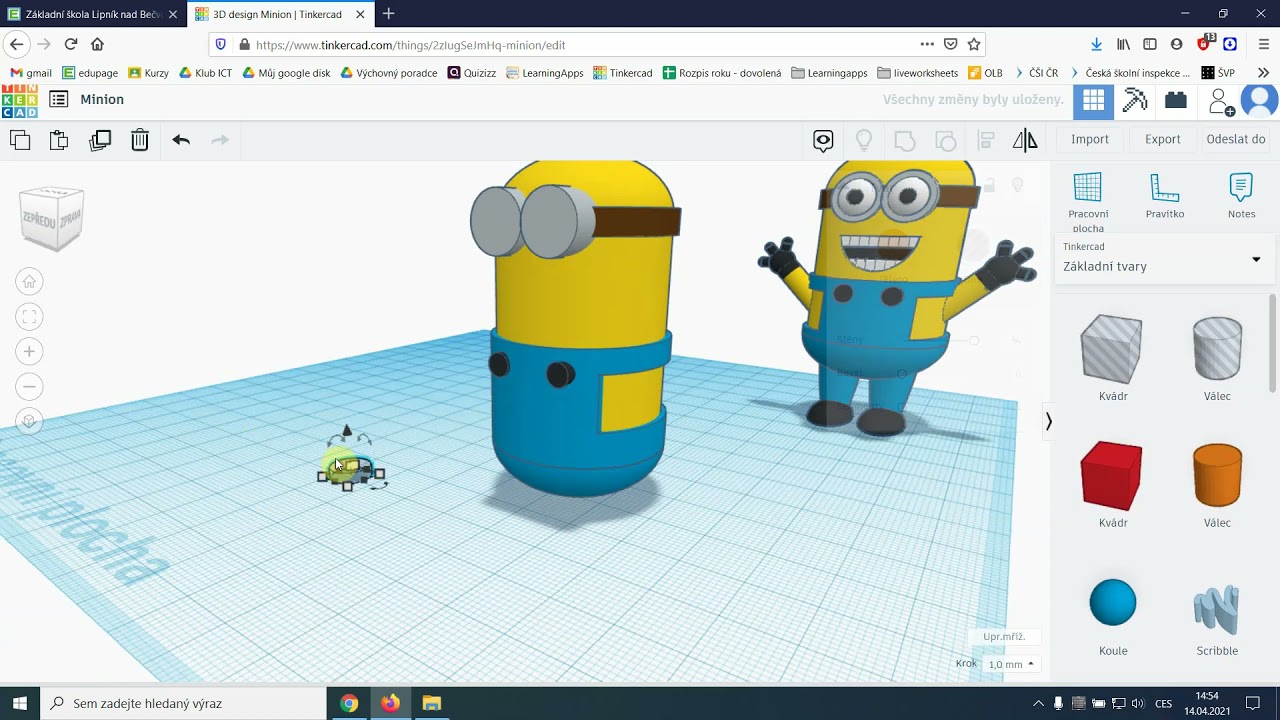Zoom out with the minus button
This screenshot has width=1280, height=720.
(x=29, y=387)
